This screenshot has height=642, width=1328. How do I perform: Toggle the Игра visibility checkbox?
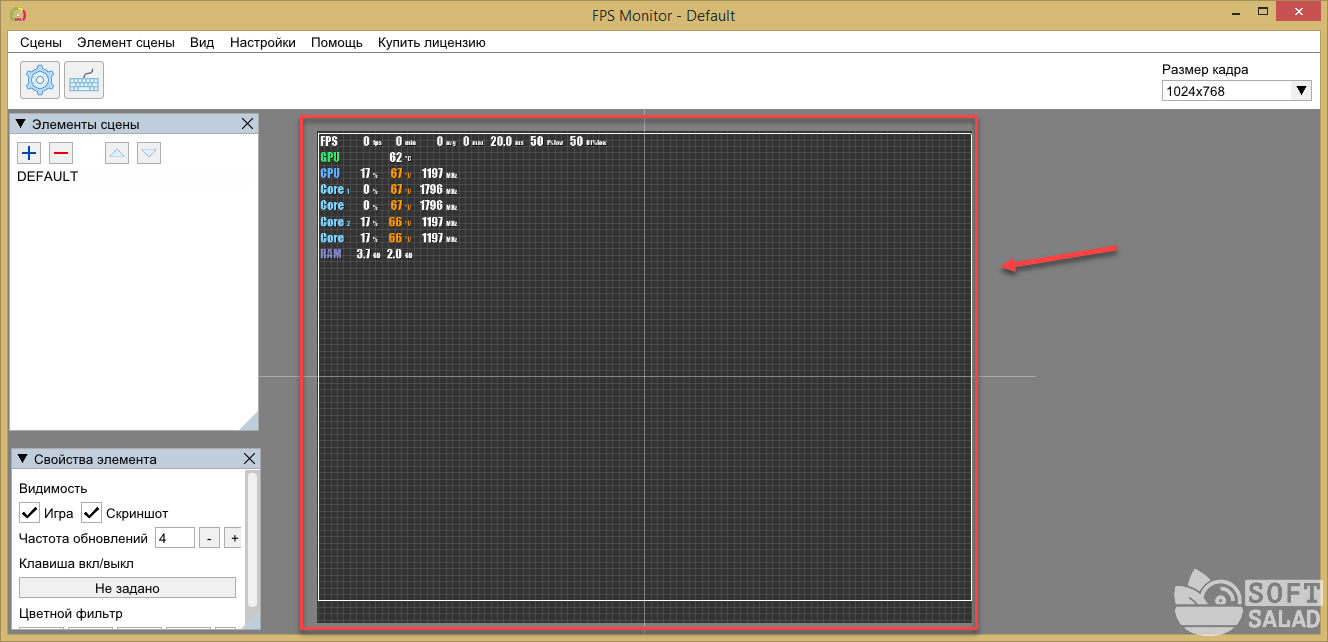(30, 513)
